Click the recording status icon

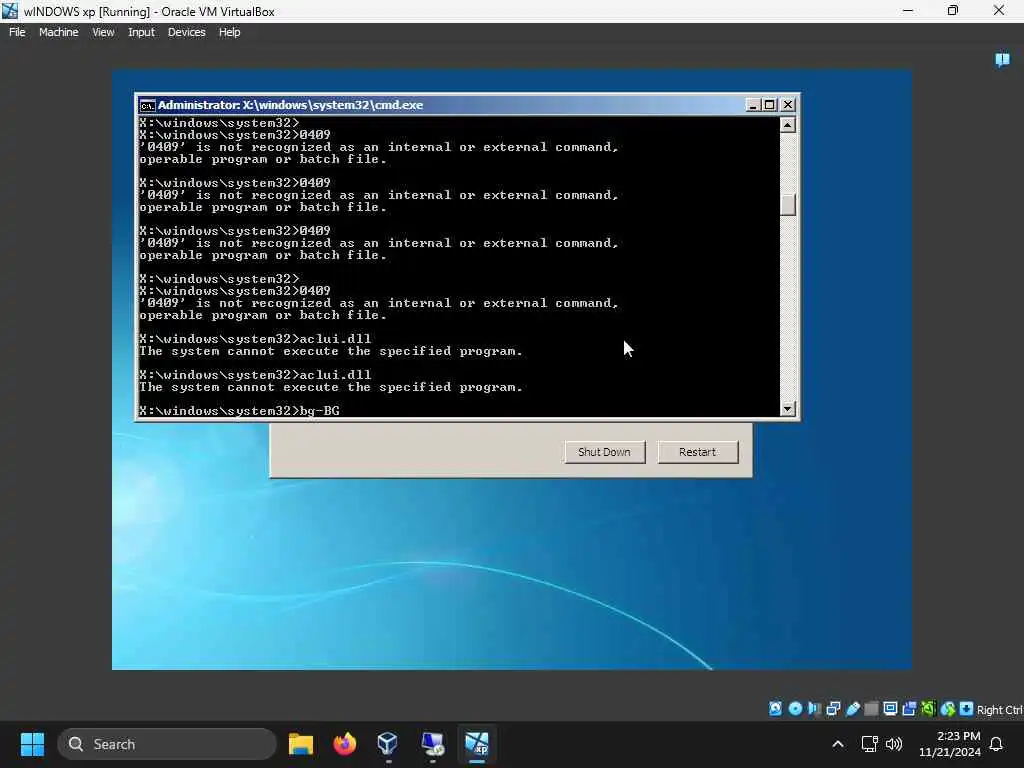pyautogui.click(x=909, y=709)
